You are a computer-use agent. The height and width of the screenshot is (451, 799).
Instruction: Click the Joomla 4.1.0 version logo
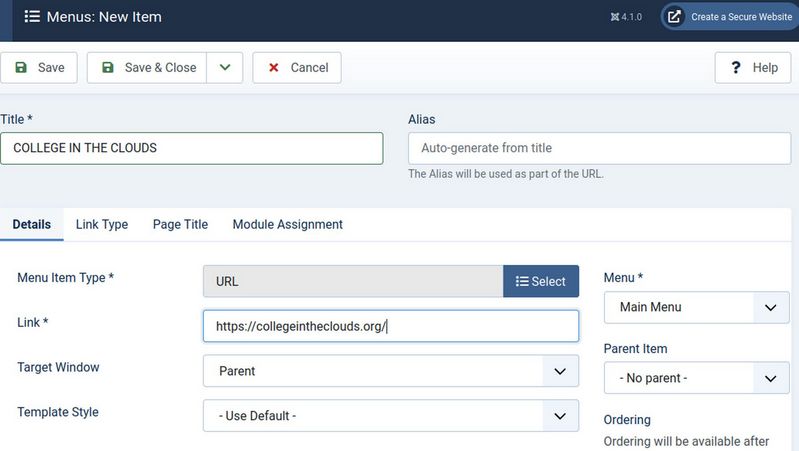click(626, 17)
